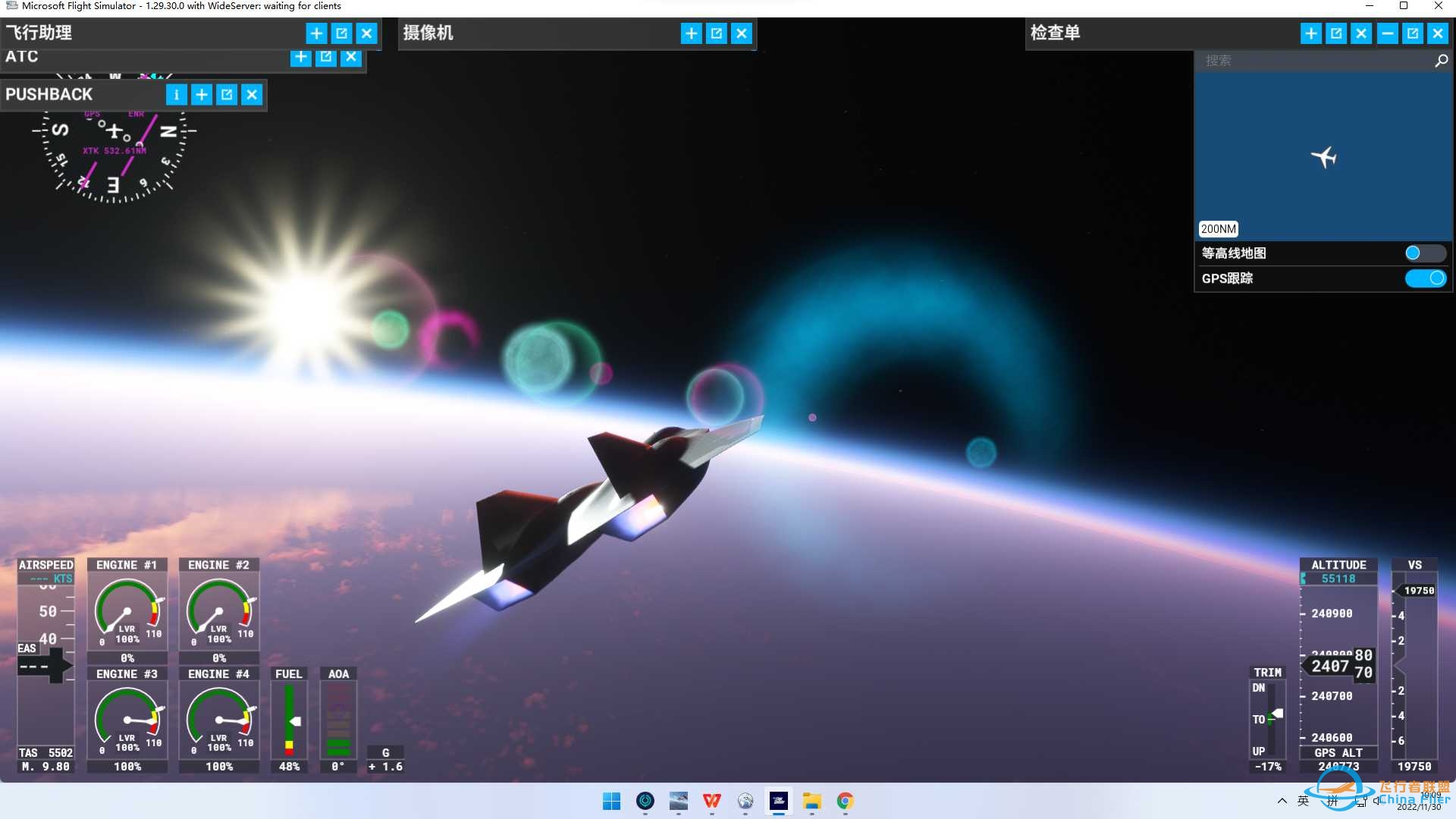This screenshot has height=819, width=1456.
Task: Expand the 飞行助理 panel with its plus icon
Action: (x=316, y=33)
